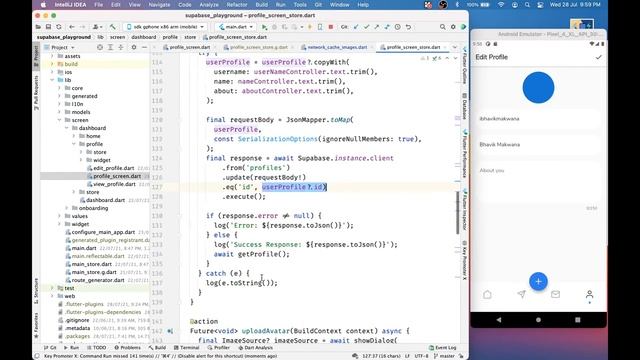This screenshot has height=360, width=640.
Task: Click the Sync/reload icon in toolbar
Action: click(59, 27)
